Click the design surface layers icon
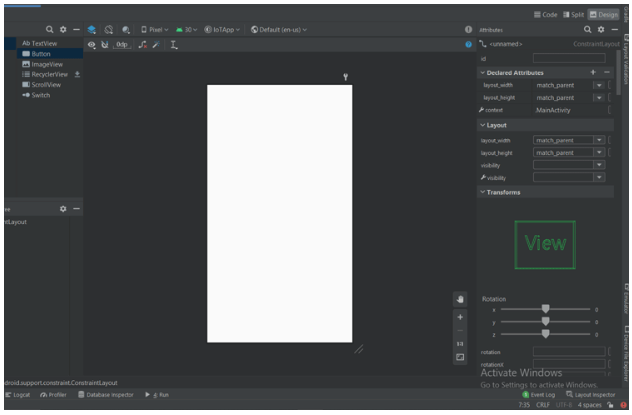This screenshot has height=415, width=632. click(x=92, y=29)
